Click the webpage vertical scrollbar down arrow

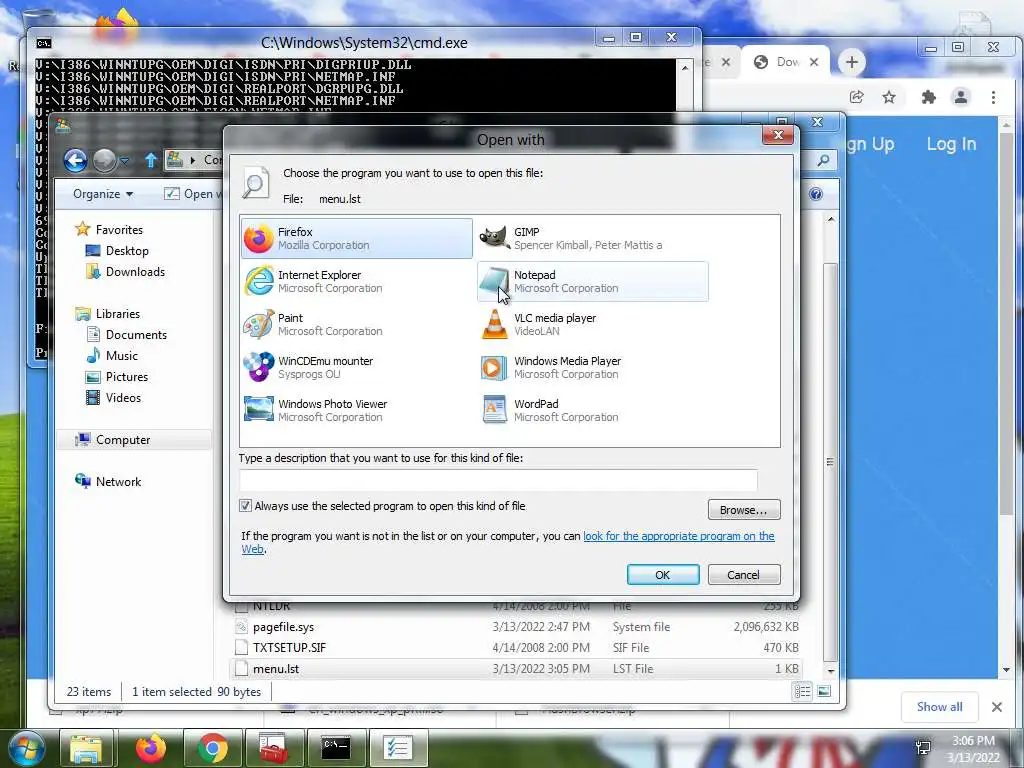click(x=1006, y=670)
